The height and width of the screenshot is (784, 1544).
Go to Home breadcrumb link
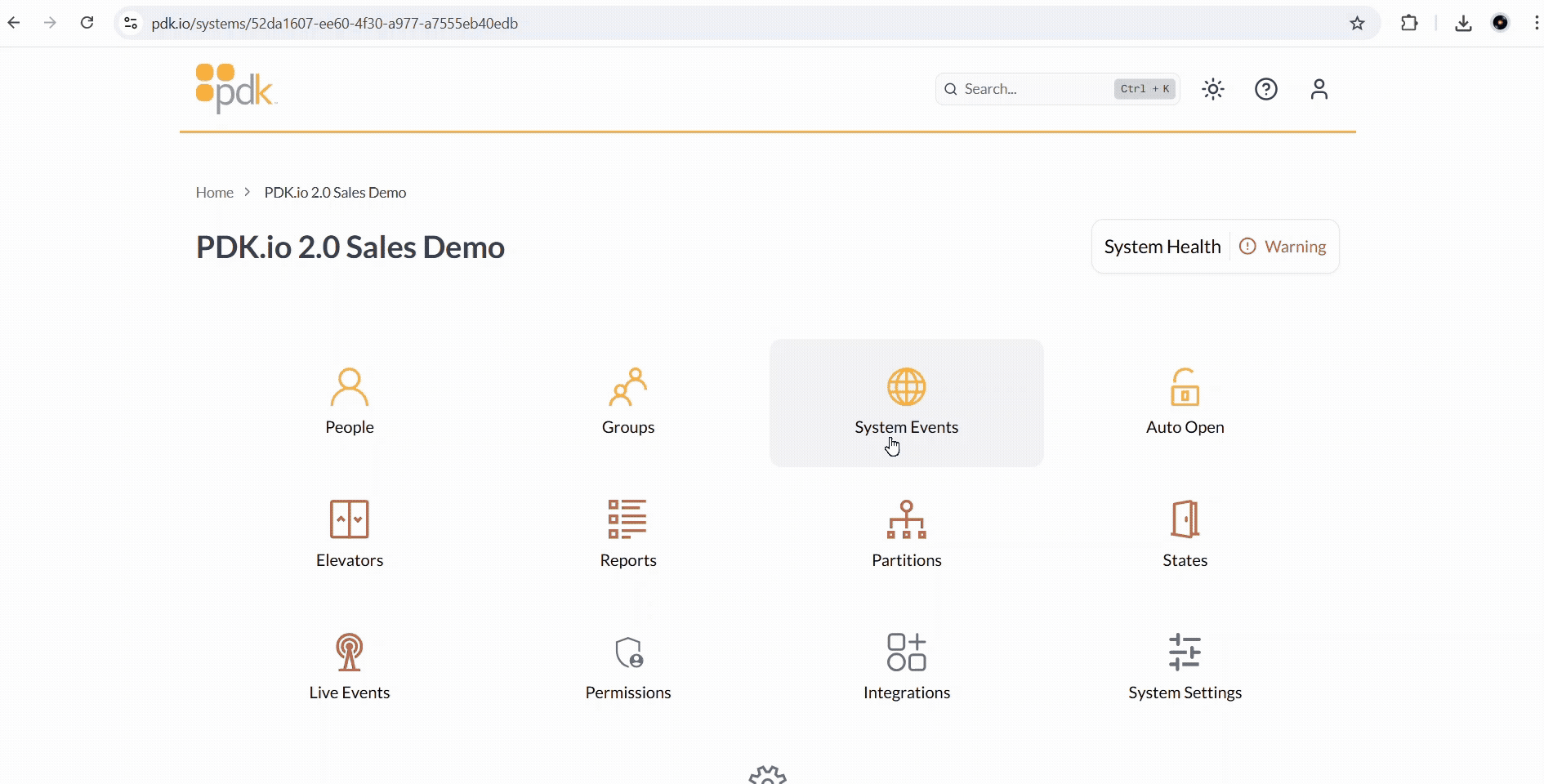pyautogui.click(x=215, y=193)
